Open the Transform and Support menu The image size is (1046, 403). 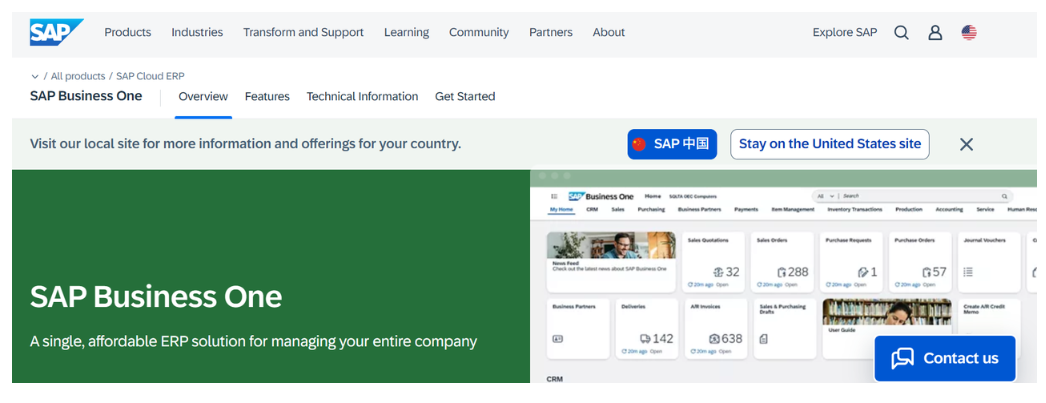point(303,32)
